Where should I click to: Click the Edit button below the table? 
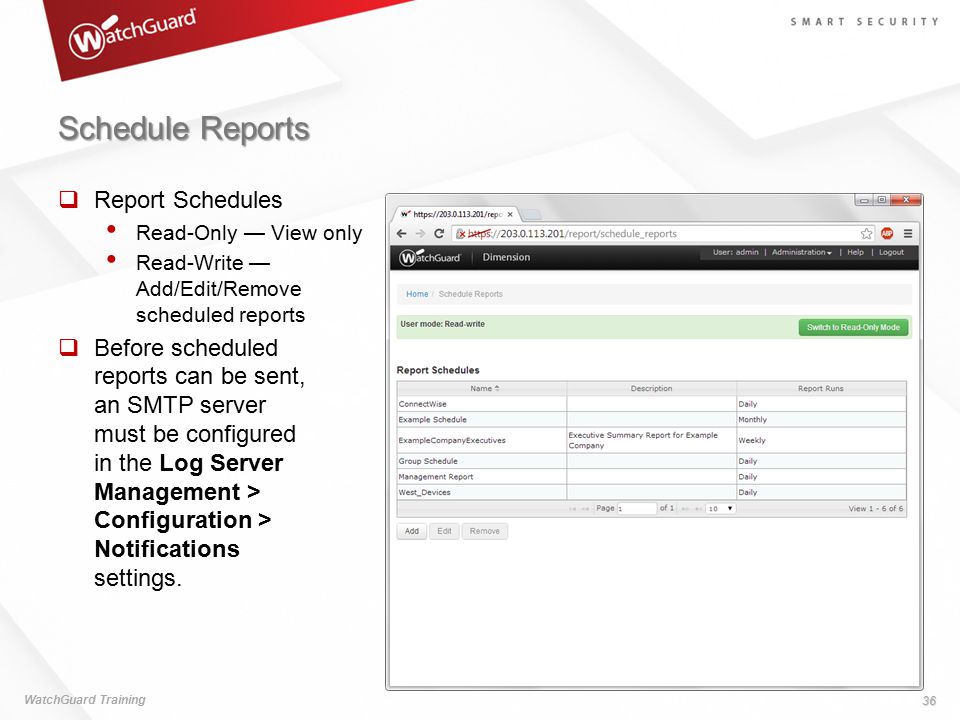444,531
